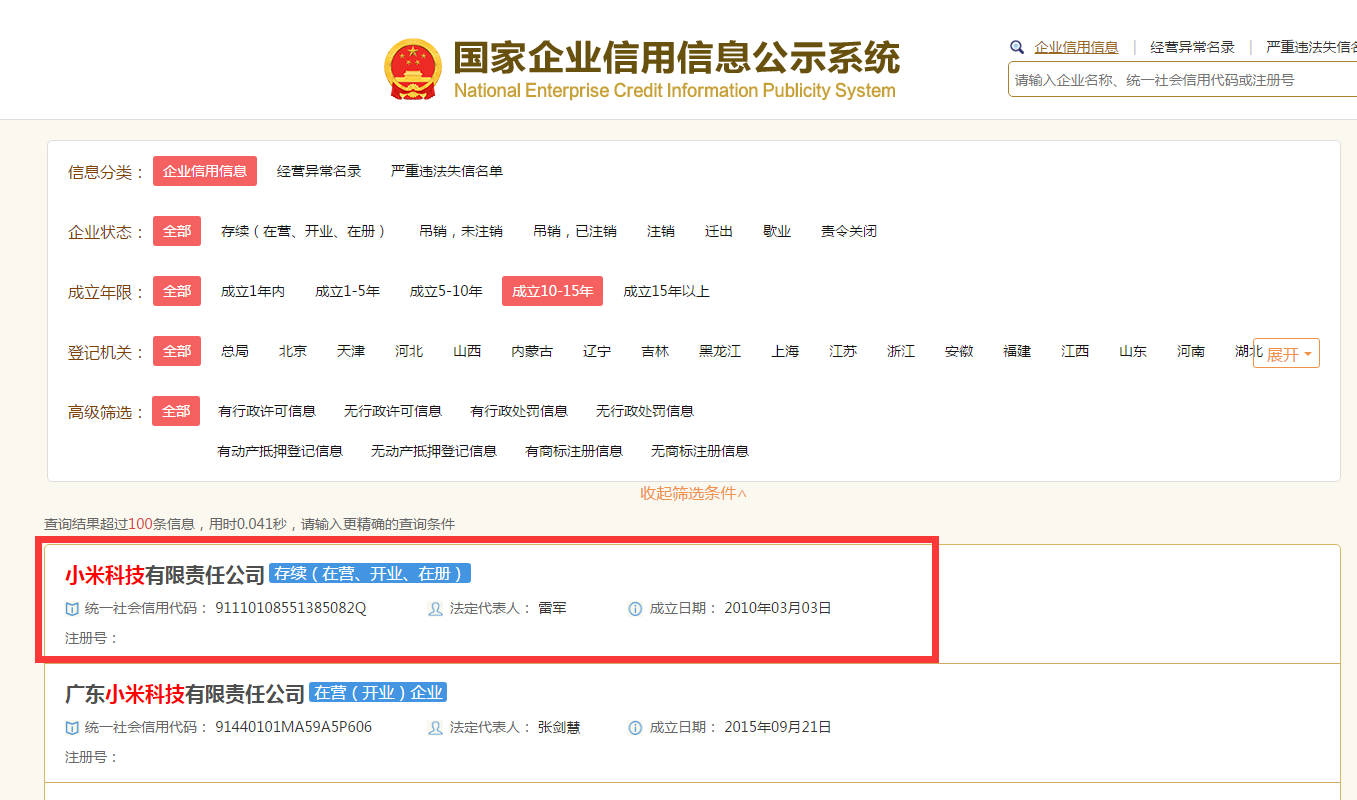Filter by 有行政许可信息

coord(267,411)
